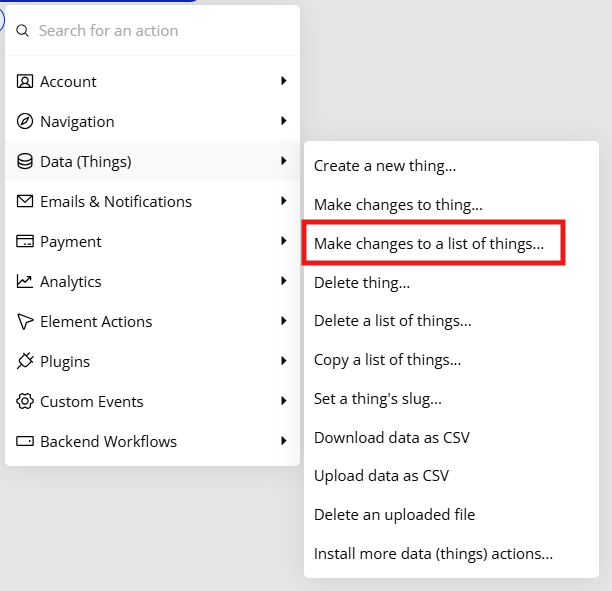Click the Analytics chart icon
Screen dimensions: 612x591
click(25, 281)
